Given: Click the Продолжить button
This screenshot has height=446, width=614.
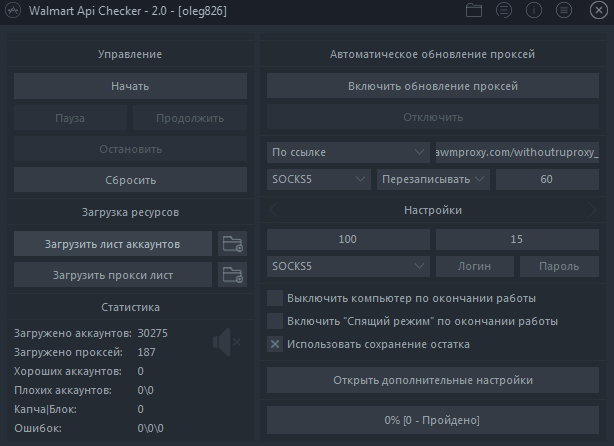Looking at the screenshot, I should (190, 117).
